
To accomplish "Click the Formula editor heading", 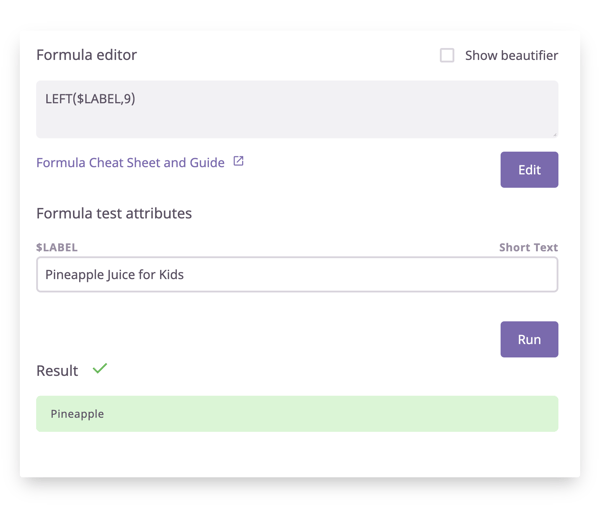I will pos(86,55).
